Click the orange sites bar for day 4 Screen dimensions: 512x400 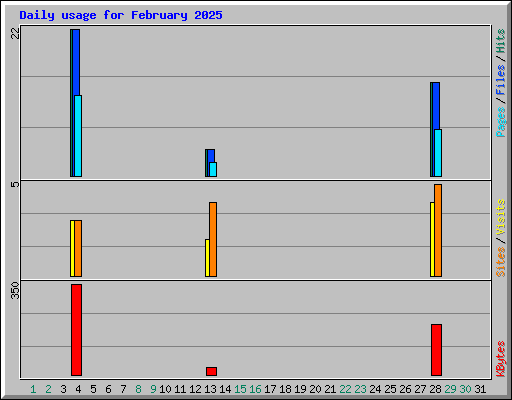coord(78,248)
